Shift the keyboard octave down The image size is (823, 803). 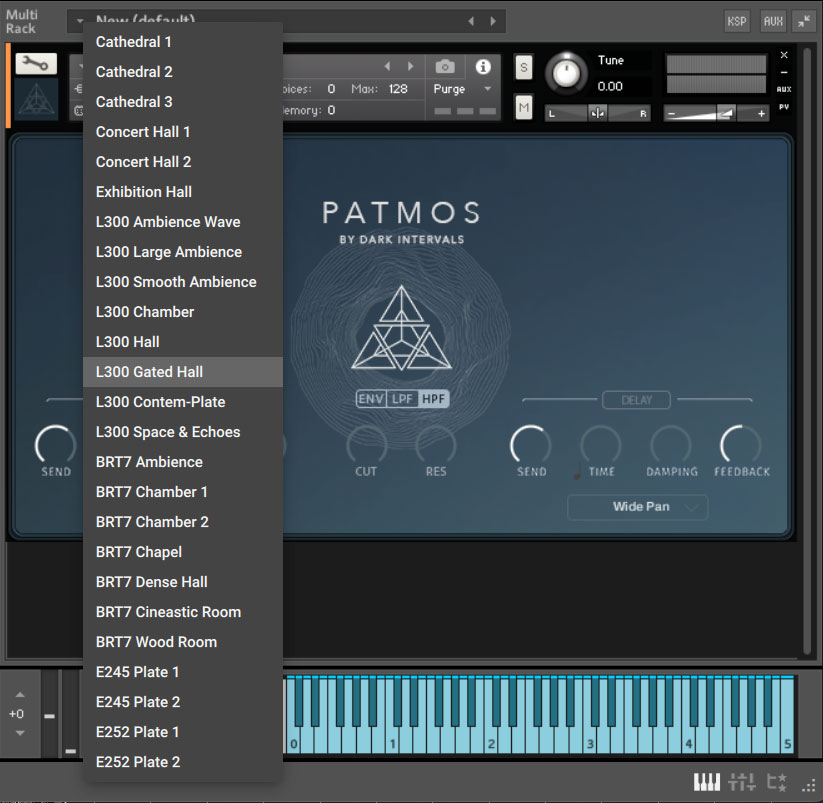[x=20, y=733]
